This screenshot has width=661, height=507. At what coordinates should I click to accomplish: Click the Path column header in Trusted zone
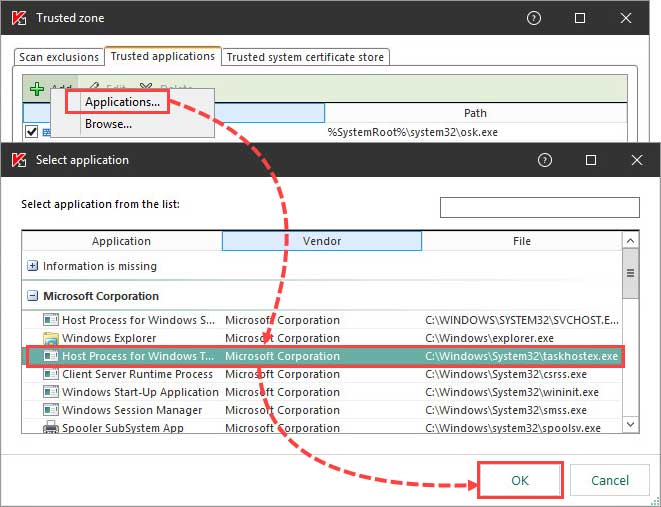point(476,113)
